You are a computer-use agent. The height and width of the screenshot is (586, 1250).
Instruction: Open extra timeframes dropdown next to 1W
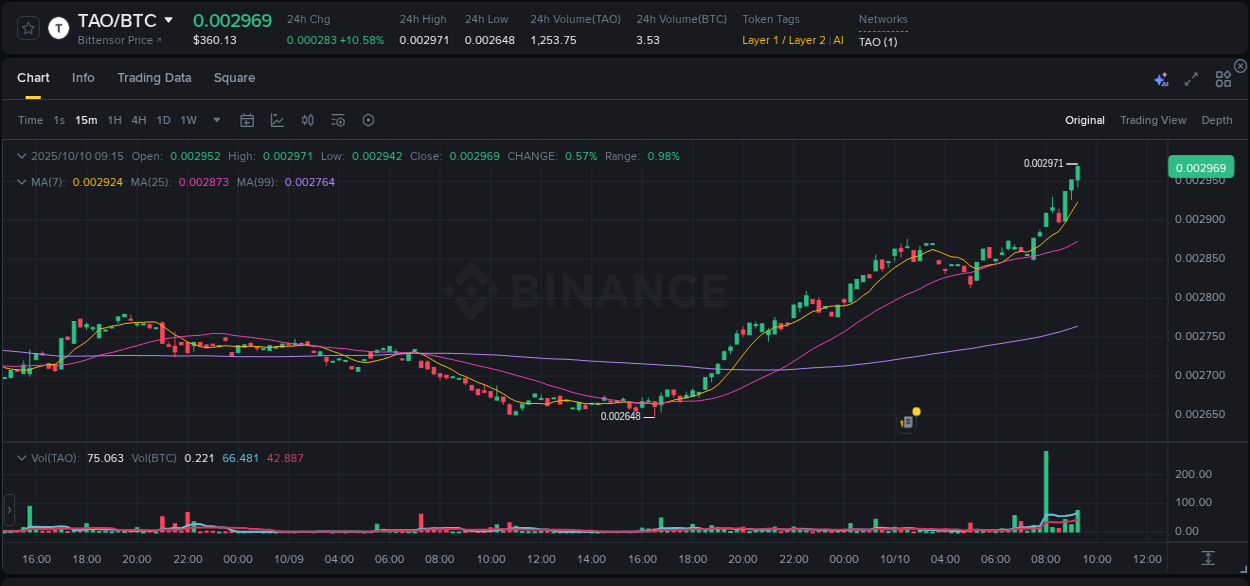coord(215,120)
